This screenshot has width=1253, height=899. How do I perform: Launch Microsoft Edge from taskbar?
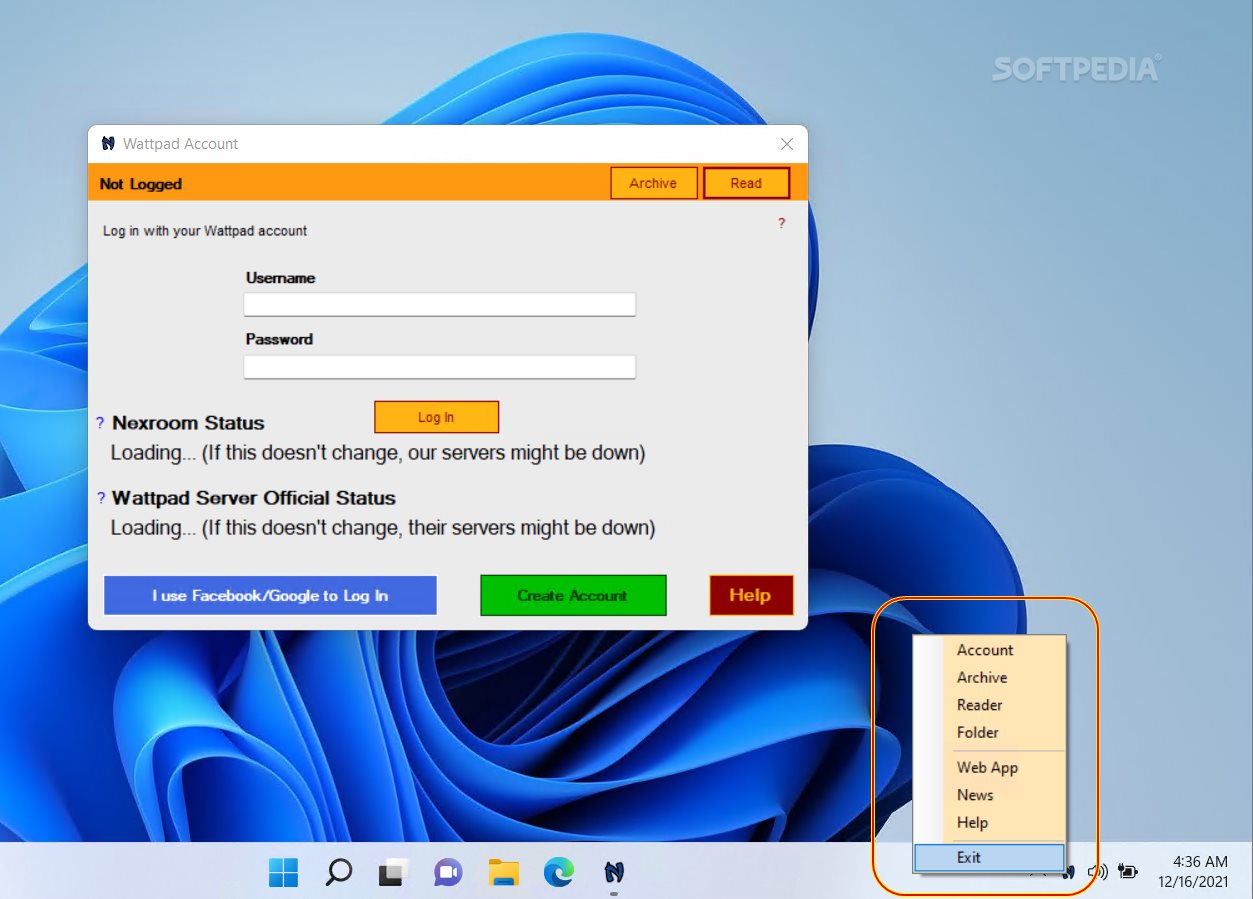point(559,873)
